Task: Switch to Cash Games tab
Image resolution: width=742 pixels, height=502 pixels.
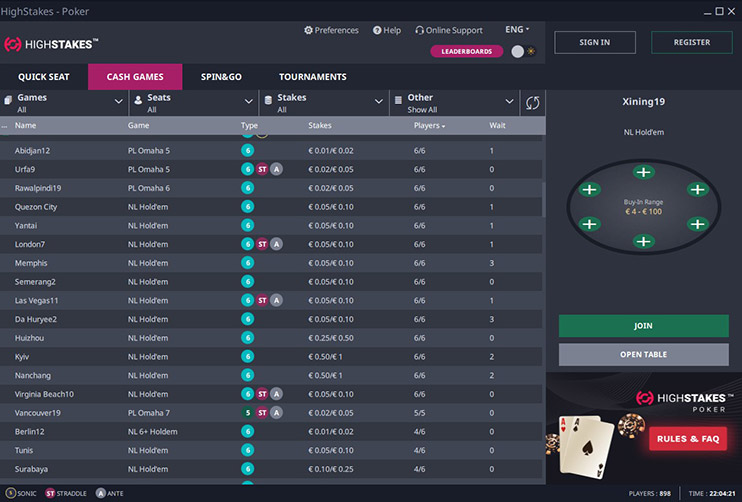Action: pos(135,77)
